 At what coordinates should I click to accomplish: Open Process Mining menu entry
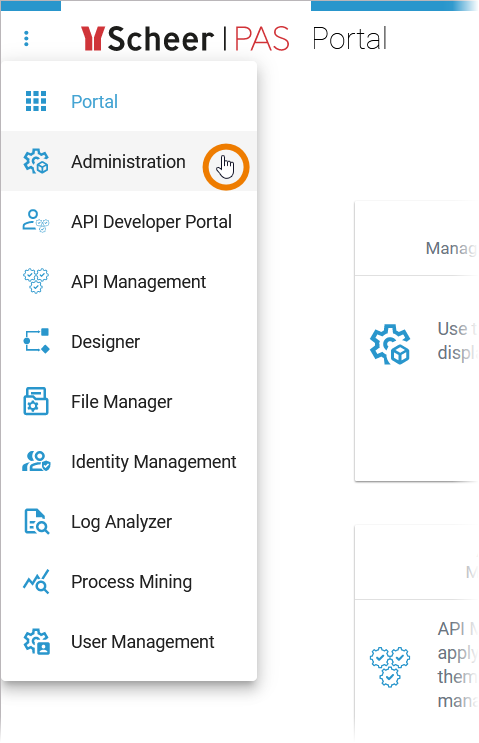[129, 581]
